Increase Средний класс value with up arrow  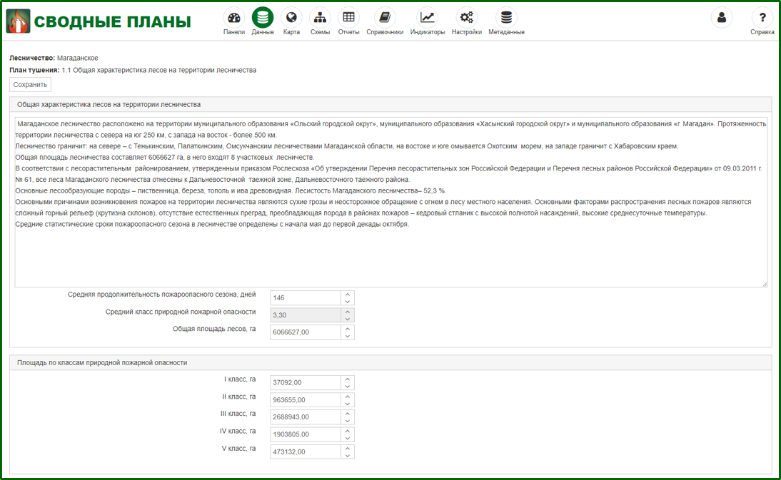click(348, 312)
